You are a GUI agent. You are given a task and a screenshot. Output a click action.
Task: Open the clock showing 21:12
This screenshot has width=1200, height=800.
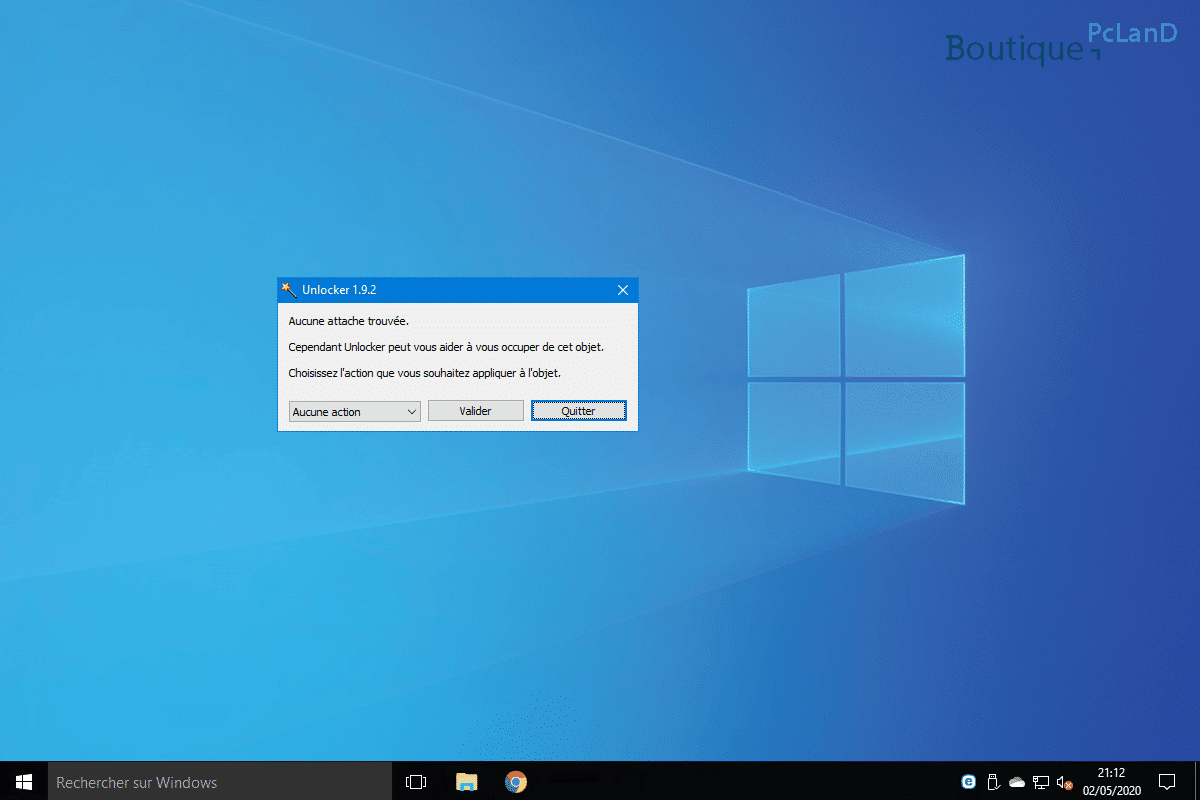pyautogui.click(x=1111, y=782)
